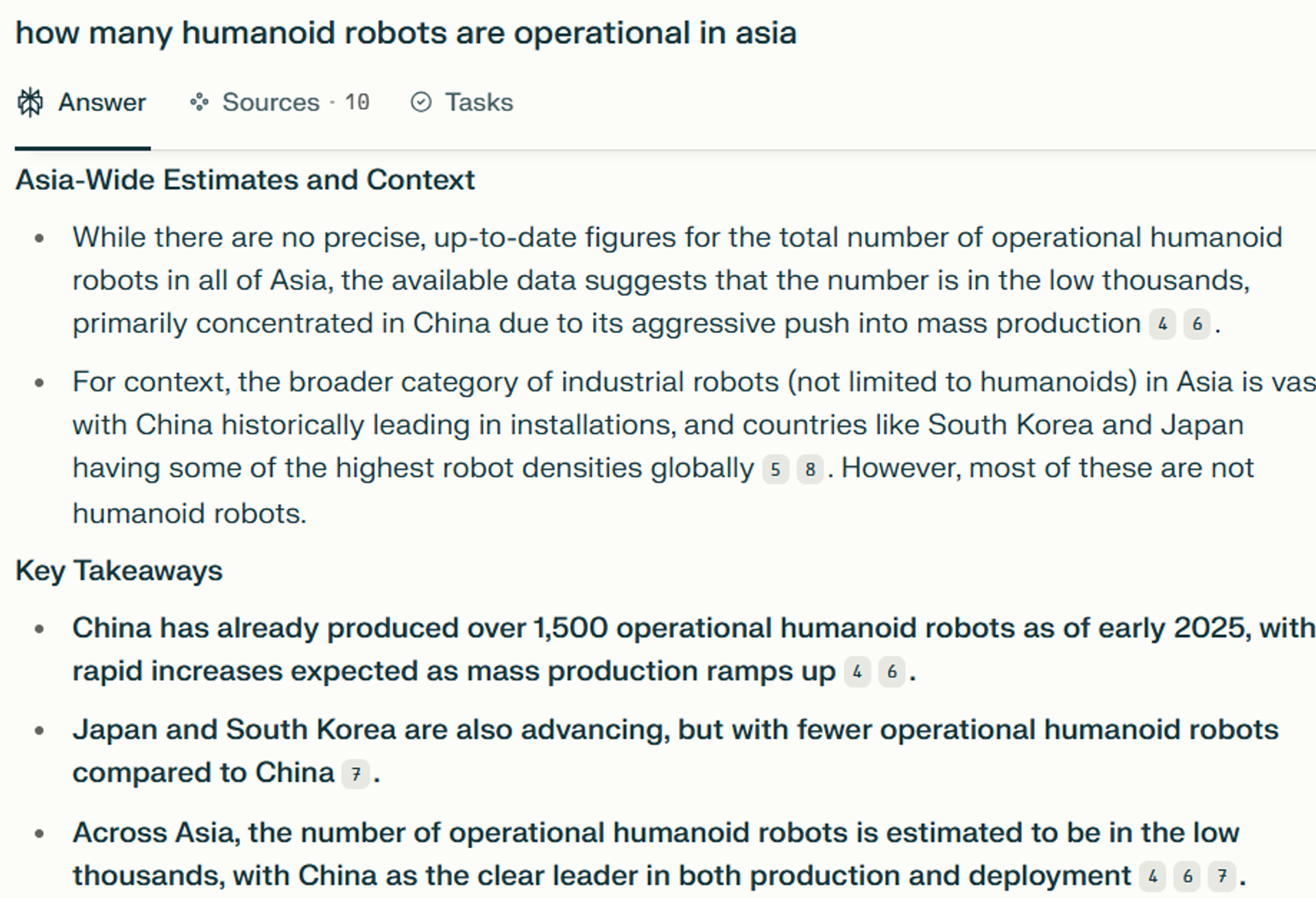Switch to the Sources tab
This screenshot has height=898, width=1316.
tap(280, 102)
